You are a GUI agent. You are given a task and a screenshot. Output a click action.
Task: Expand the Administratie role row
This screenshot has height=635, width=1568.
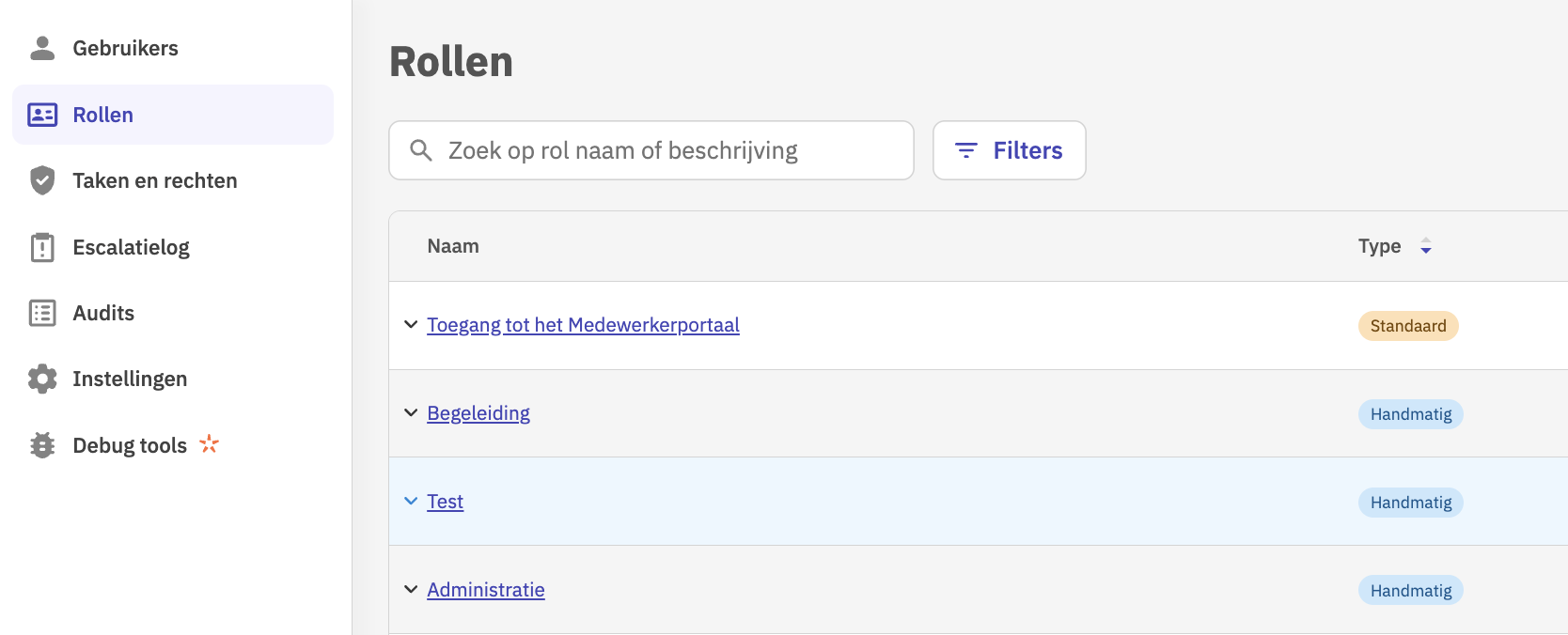411,590
